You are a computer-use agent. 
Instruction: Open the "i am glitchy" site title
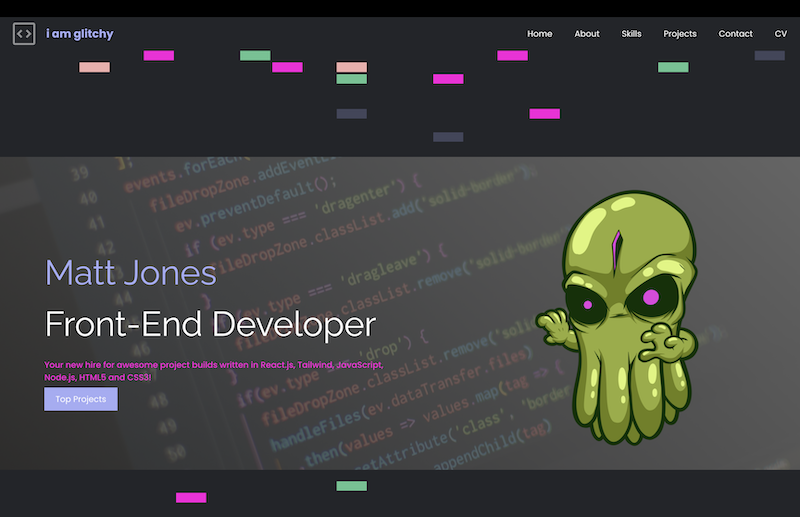click(x=80, y=34)
